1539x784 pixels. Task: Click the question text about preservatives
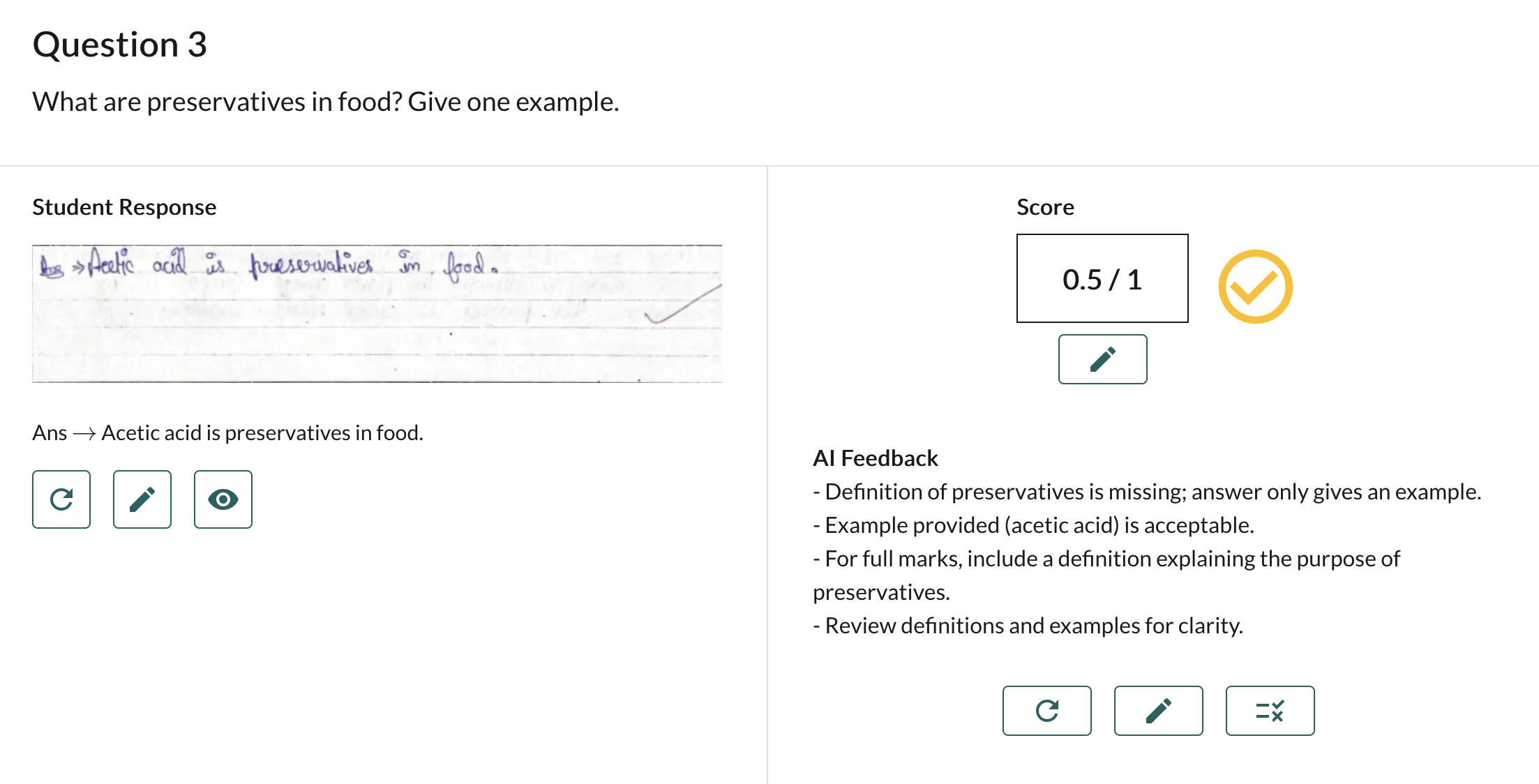tap(325, 101)
